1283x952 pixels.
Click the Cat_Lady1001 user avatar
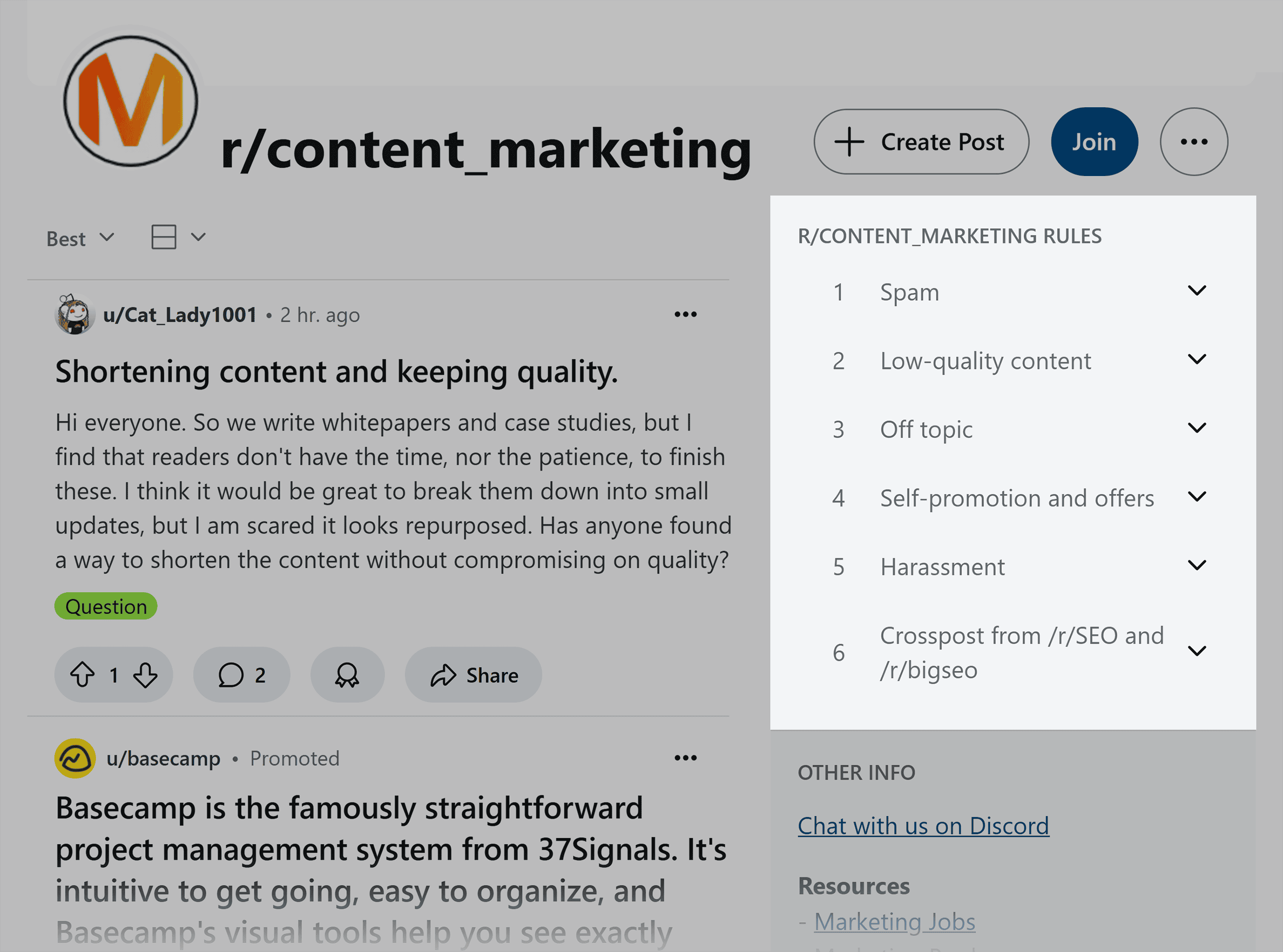pyautogui.click(x=74, y=315)
